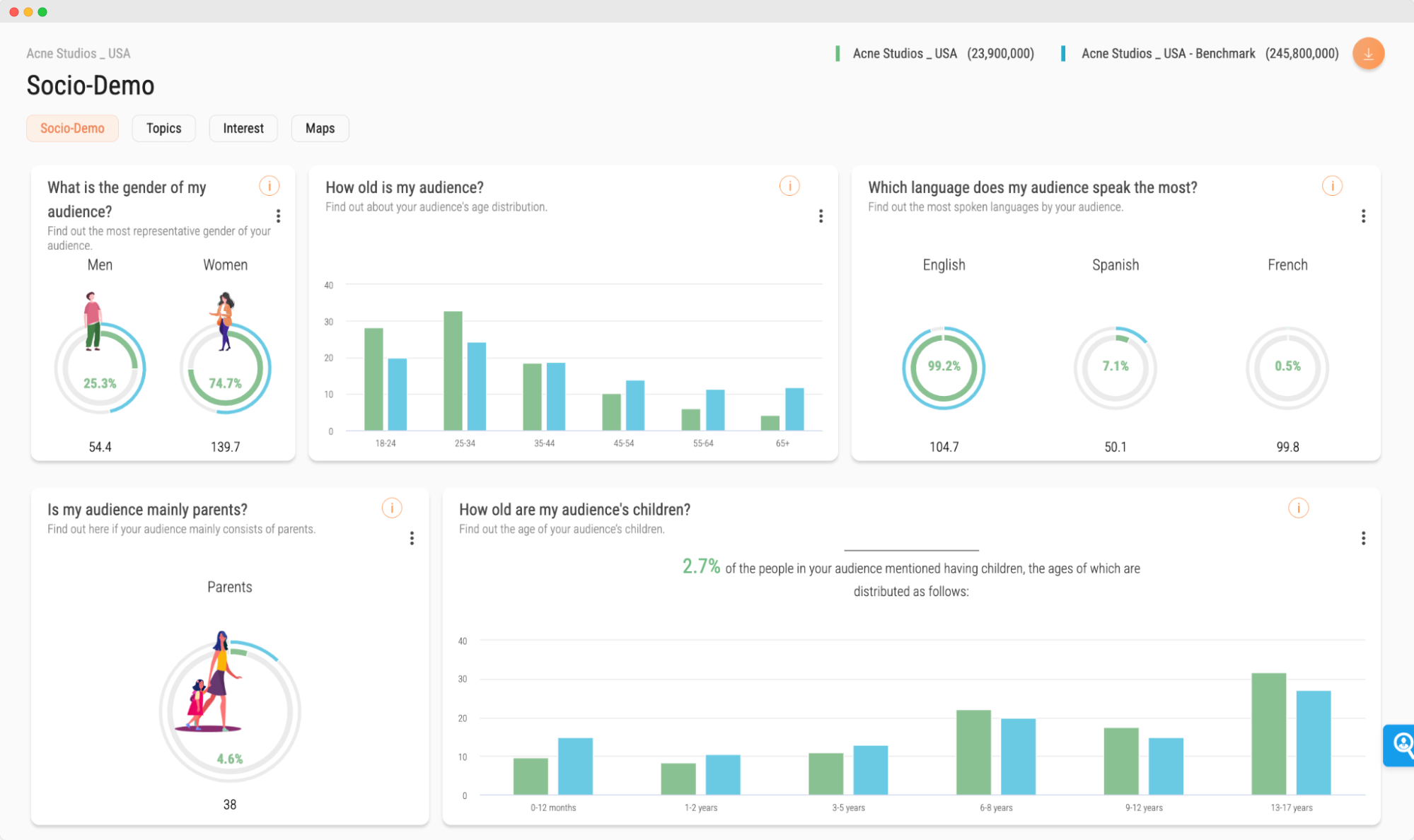Viewport: 1414px width, 840px height.
Task: Open info icon on children's age card
Action: [x=1298, y=508]
